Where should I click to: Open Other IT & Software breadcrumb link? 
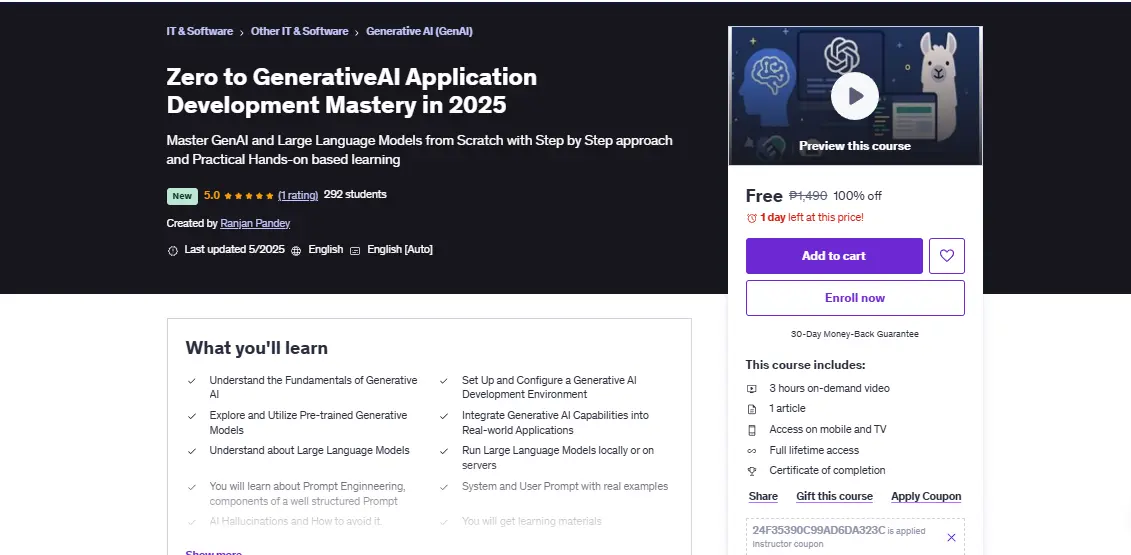(x=299, y=31)
